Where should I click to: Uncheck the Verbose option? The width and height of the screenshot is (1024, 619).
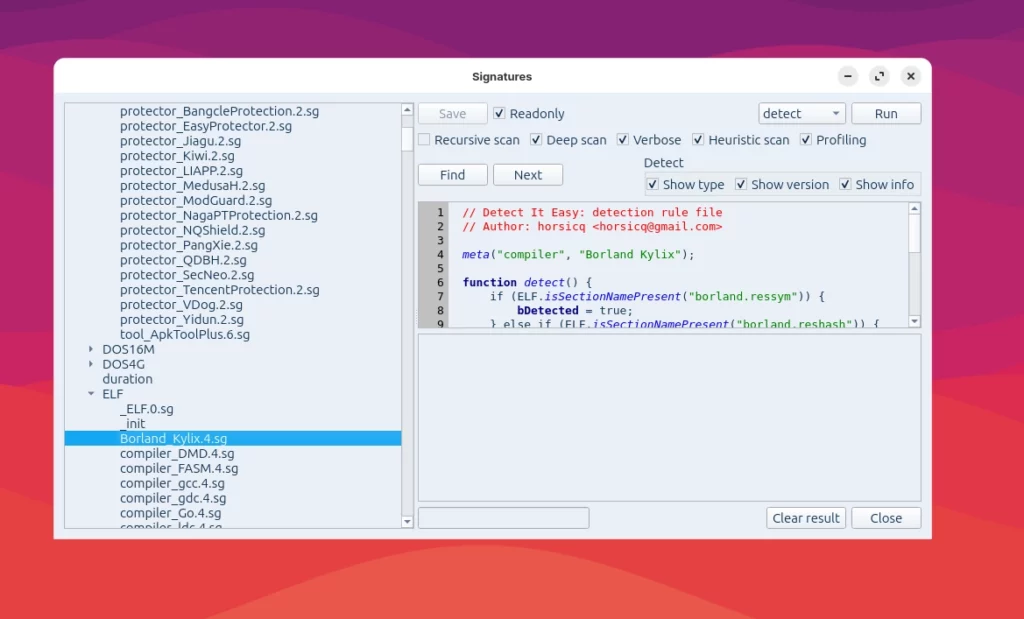pos(624,140)
